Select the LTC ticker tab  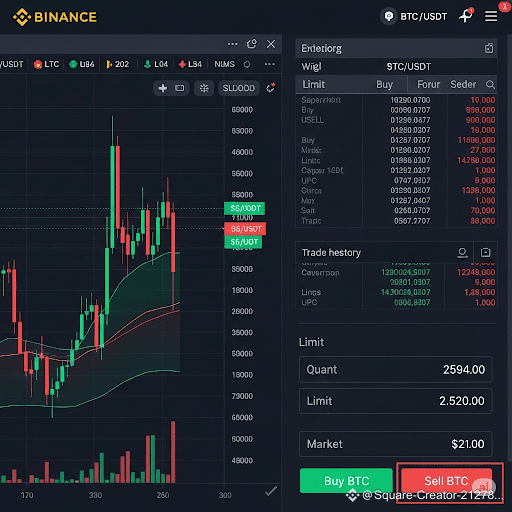tap(47, 64)
